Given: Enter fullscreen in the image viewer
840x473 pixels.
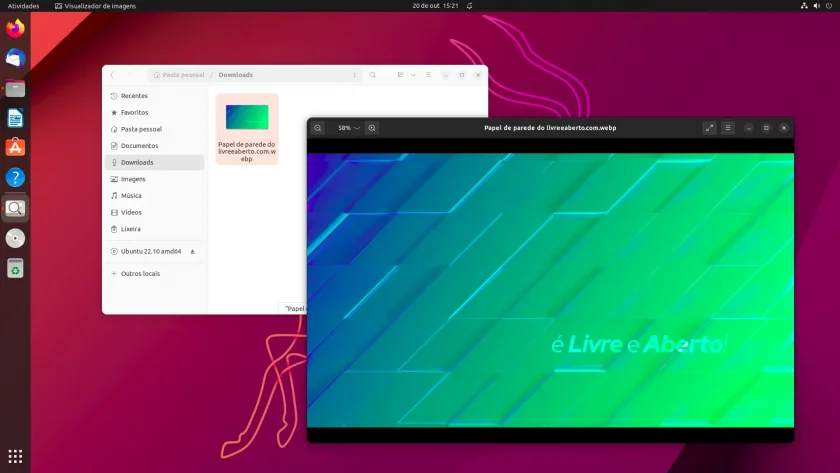Looking at the screenshot, I should tap(709, 128).
